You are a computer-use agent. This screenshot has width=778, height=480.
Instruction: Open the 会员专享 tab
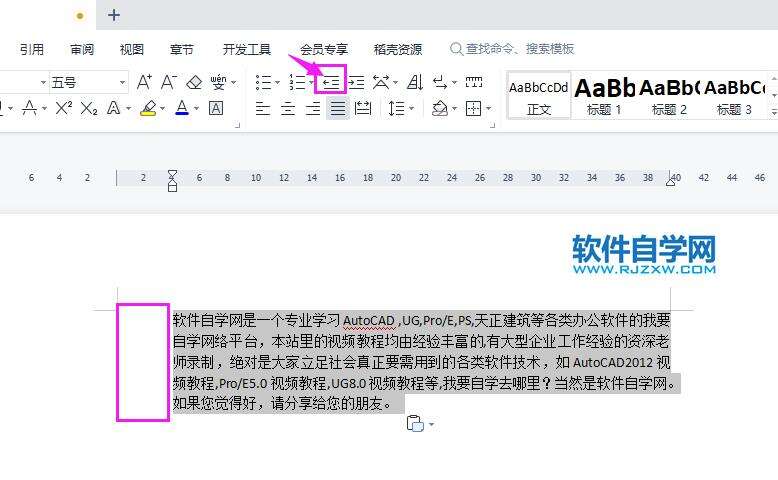[x=324, y=49]
